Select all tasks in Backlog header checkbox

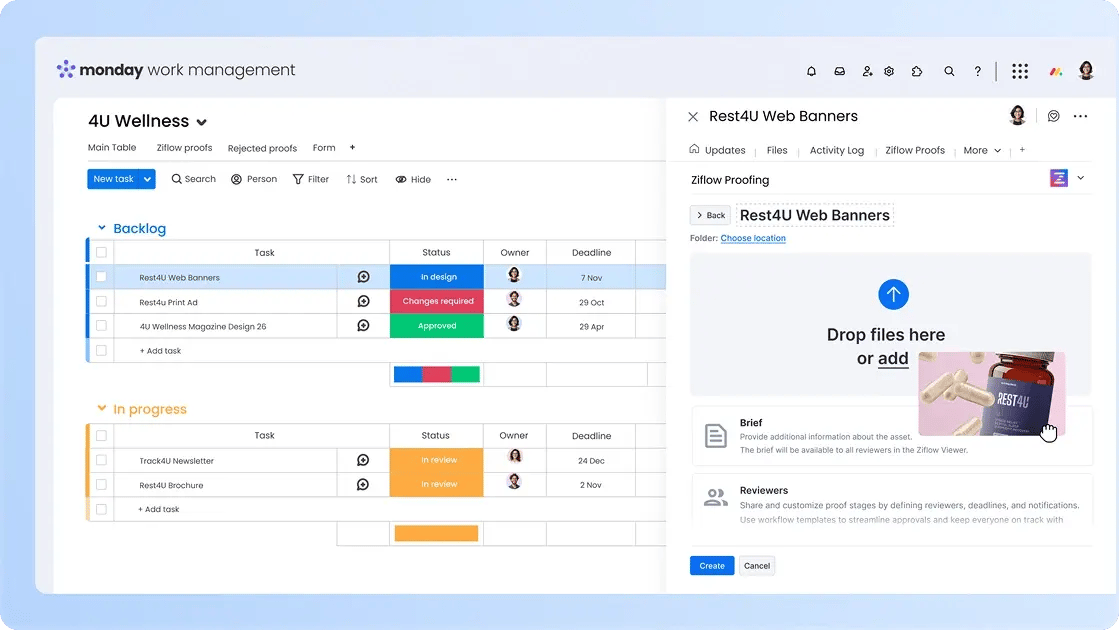101,252
